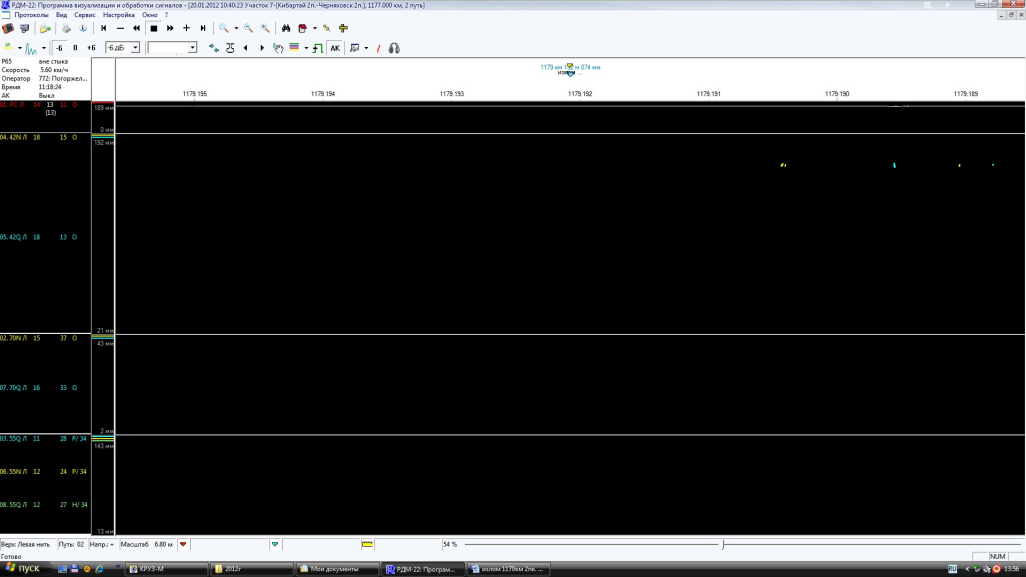Select channel row 01. РС Л

[x=45, y=105]
